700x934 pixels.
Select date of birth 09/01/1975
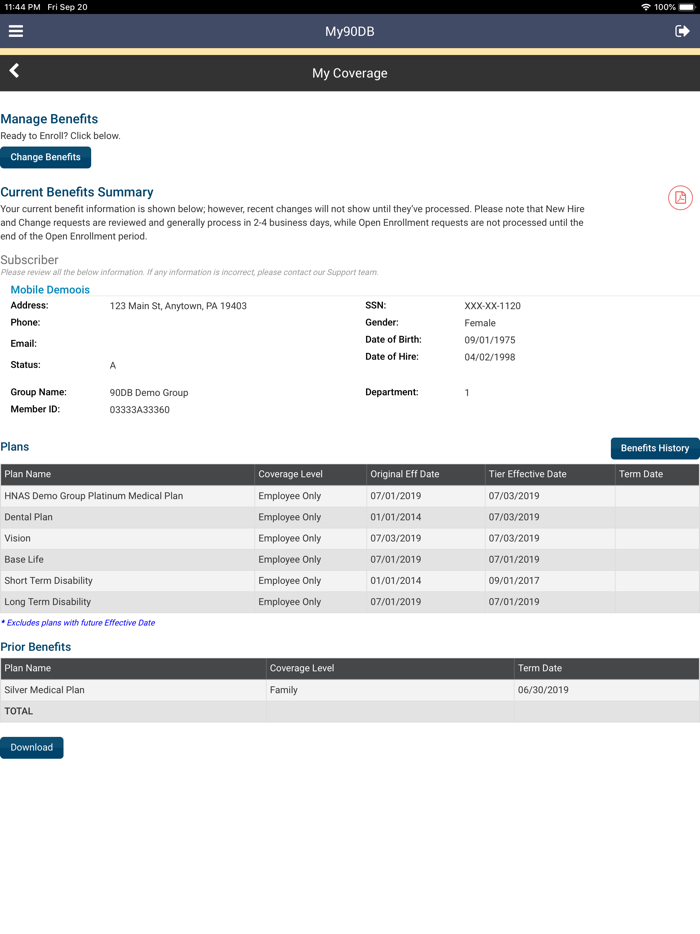click(x=490, y=340)
